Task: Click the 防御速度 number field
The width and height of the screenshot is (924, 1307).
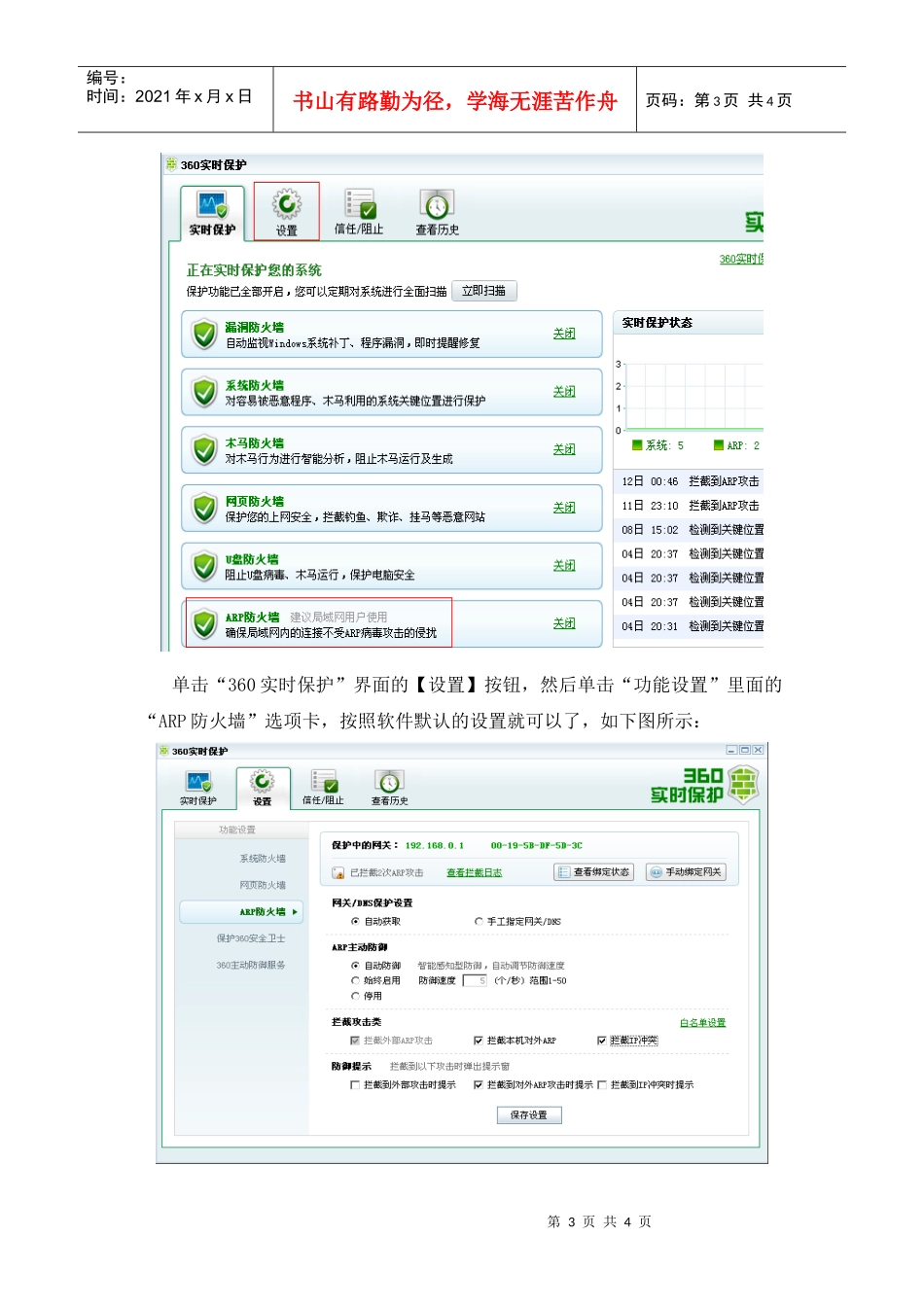Action: click(475, 980)
